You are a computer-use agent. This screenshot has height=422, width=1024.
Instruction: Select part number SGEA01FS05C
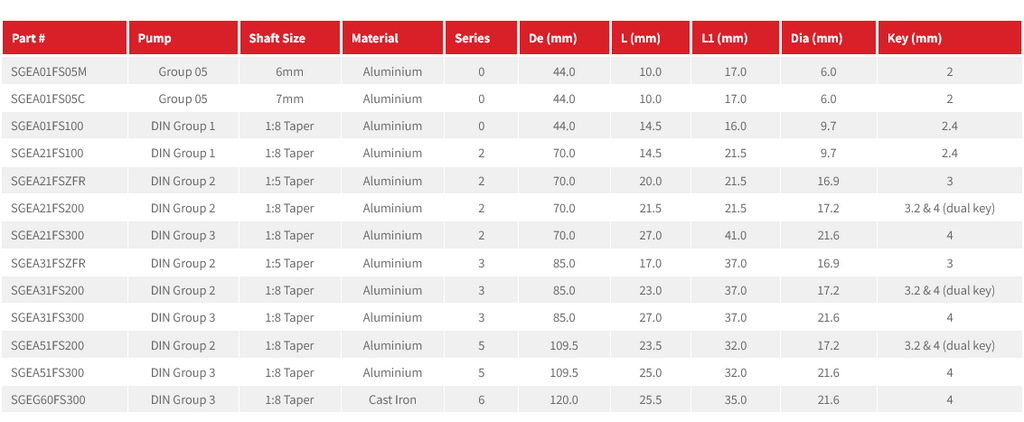pos(48,99)
